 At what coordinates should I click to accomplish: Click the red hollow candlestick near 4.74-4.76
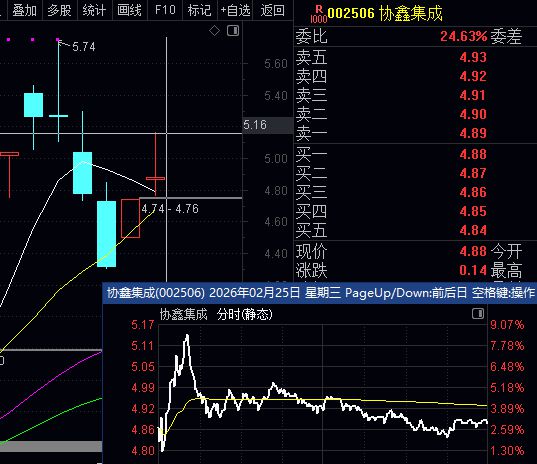[x=130, y=218]
